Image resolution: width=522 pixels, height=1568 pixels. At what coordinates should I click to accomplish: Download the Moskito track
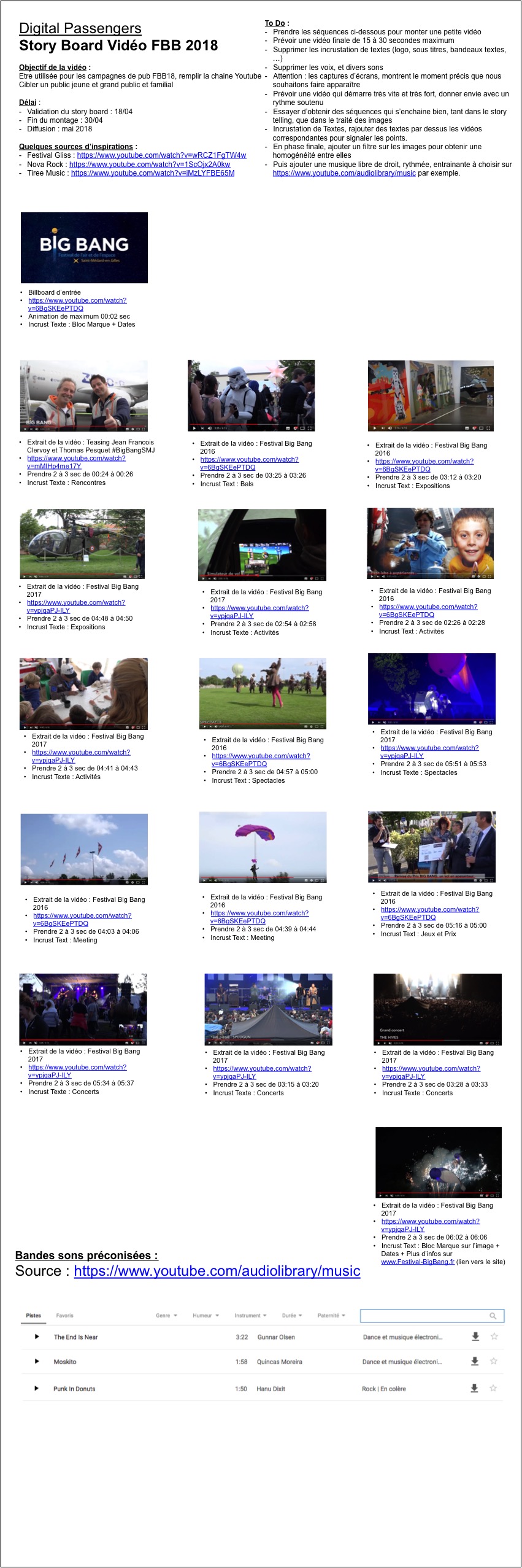coord(474,1360)
